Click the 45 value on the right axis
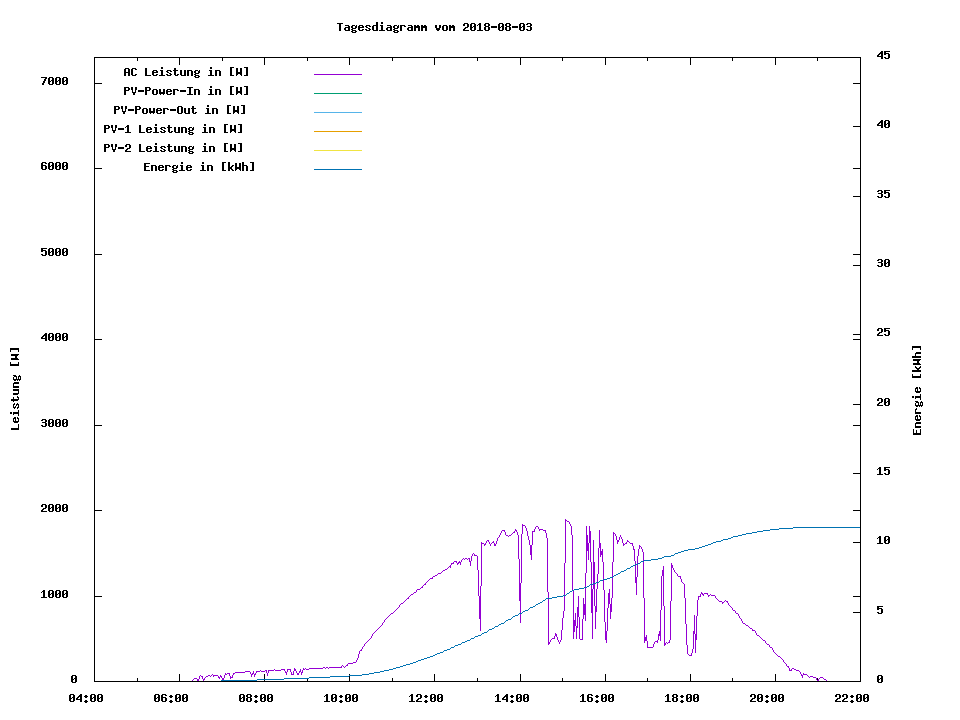This screenshot has width=960, height=720. (883, 55)
